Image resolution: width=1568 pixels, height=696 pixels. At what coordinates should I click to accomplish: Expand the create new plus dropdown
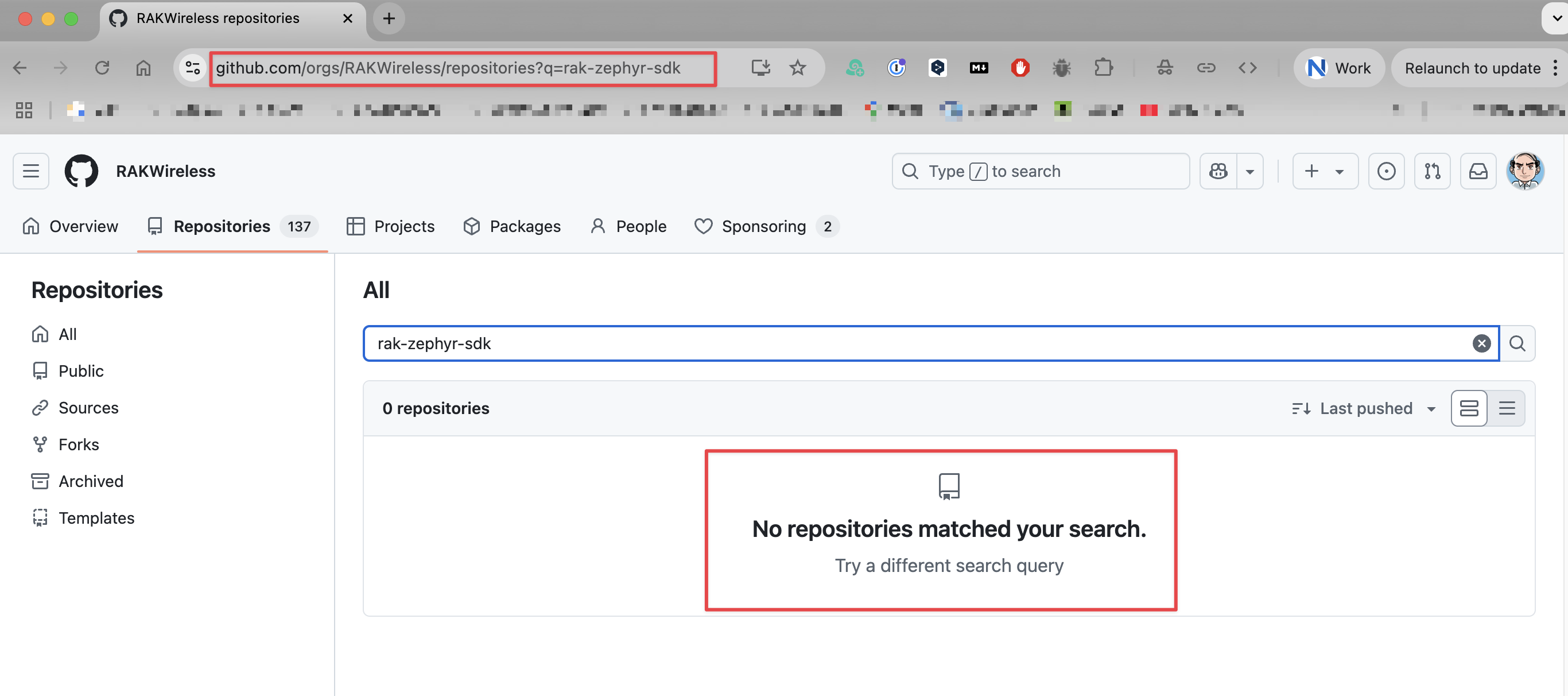pyautogui.click(x=1325, y=171)
